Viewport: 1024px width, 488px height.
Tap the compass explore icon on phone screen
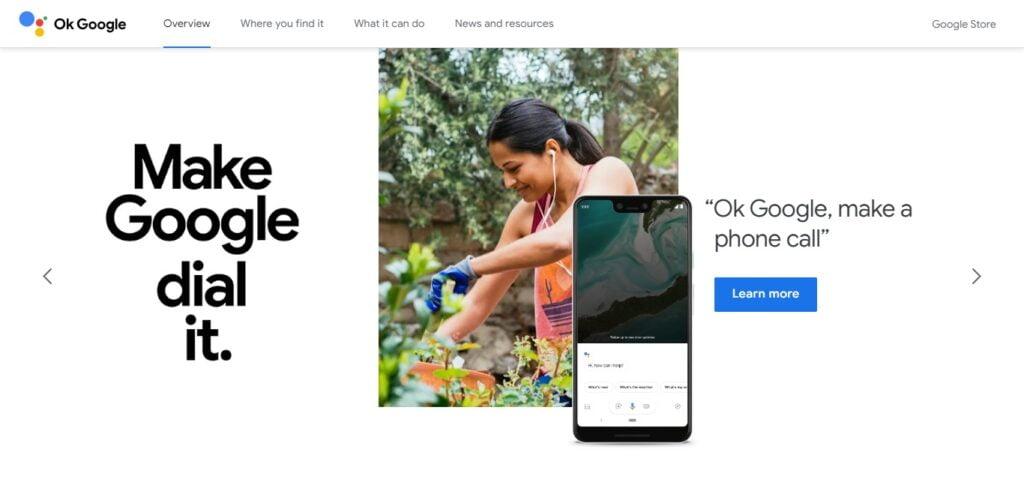[677, 406]
